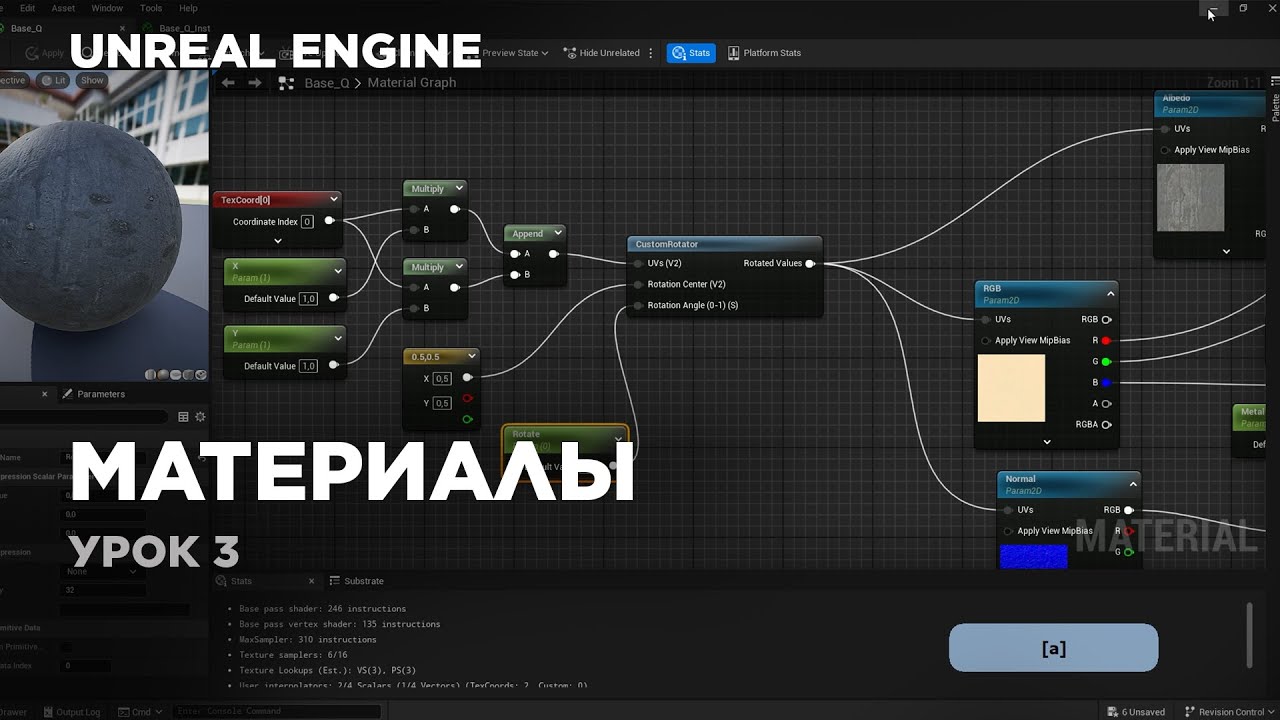Open the Help menu
This screenshot has width=1280, height=720.
(x=188, y=8)
